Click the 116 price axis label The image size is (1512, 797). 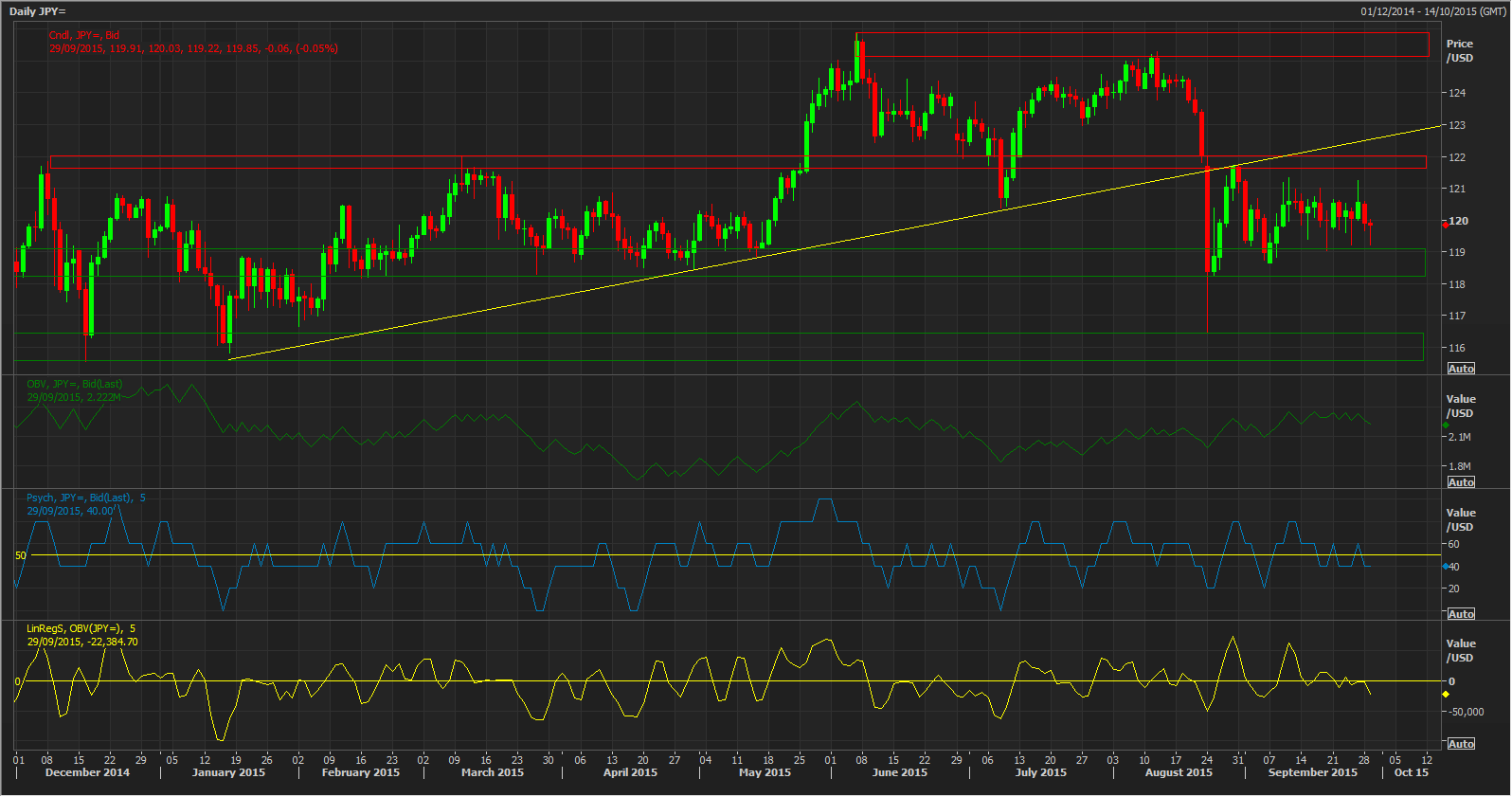pyautogui.click(x=1457, y=348)
